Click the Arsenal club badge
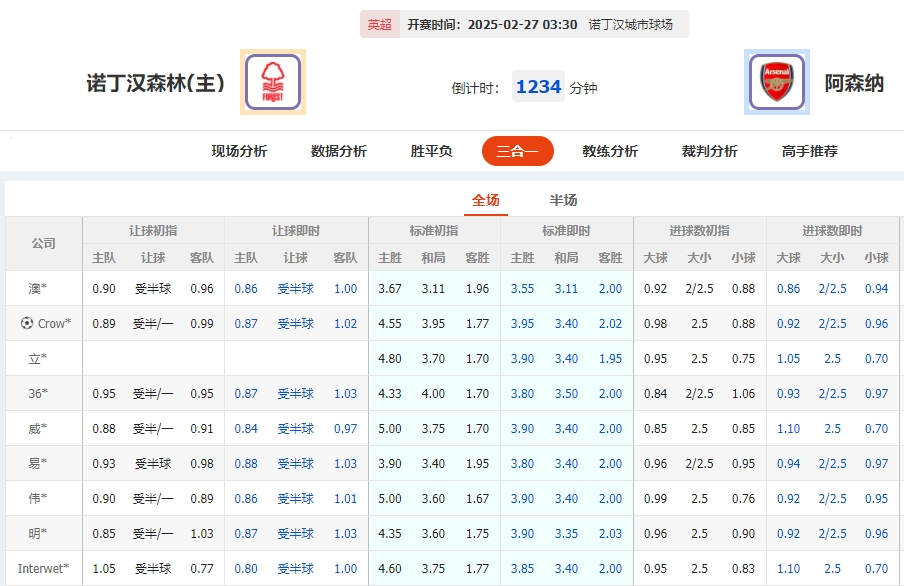This screenshot has height=586, width=904. pos(776,81)
